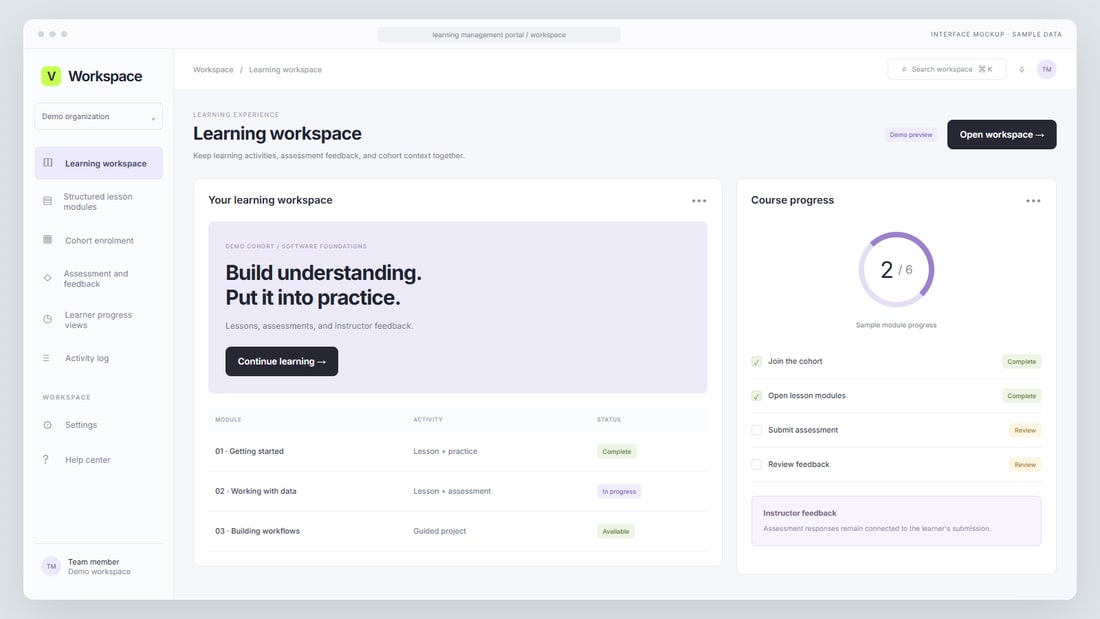This screenshot has height=619, width=1100.
Task: Toggle the Join the cohort checkbox
Action: [x=756, y=361]
